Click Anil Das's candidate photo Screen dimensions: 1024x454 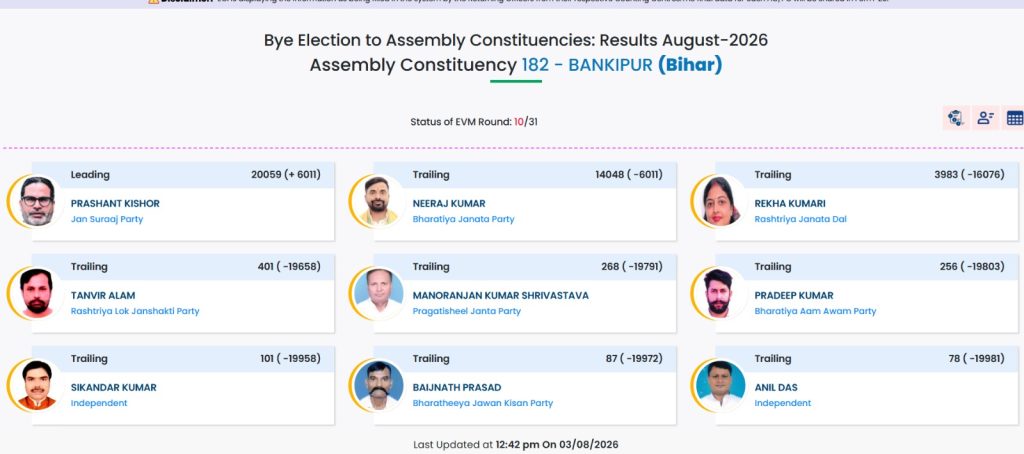coord(720,385)
